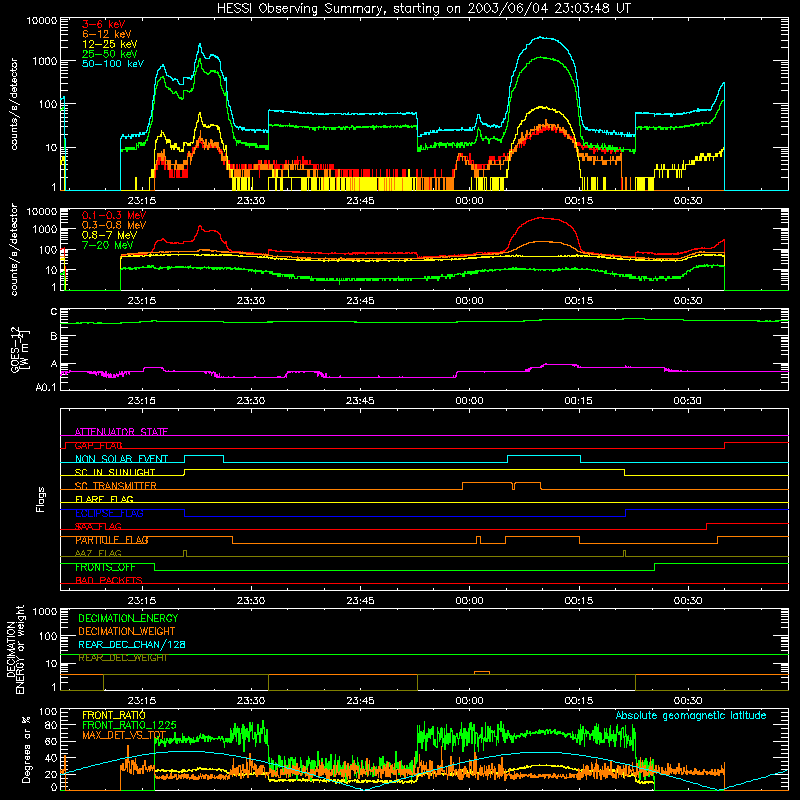Click the FRONT_RATIO_1225 legend label
Screen dimensions: 800x800
click(129, 725)
